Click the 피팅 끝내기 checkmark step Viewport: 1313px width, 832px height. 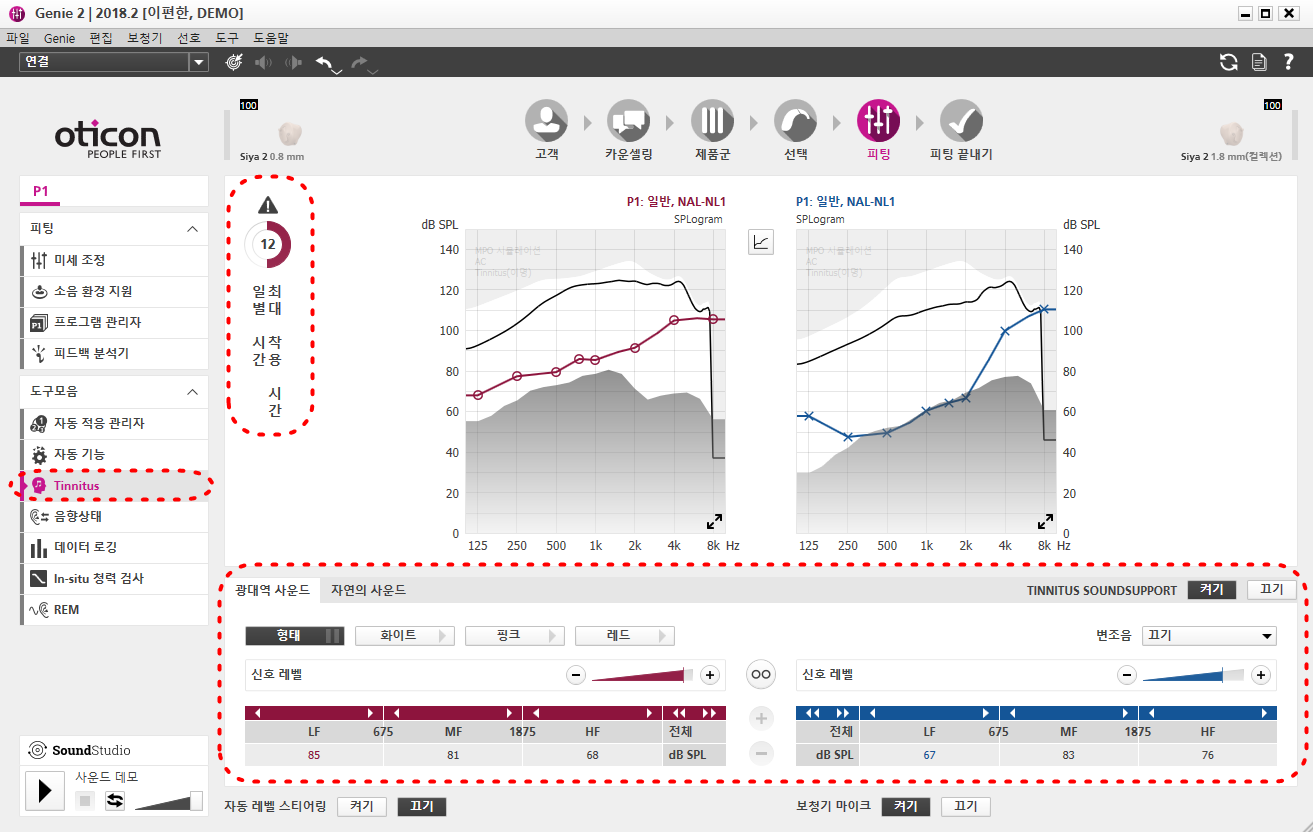point(961,121)
